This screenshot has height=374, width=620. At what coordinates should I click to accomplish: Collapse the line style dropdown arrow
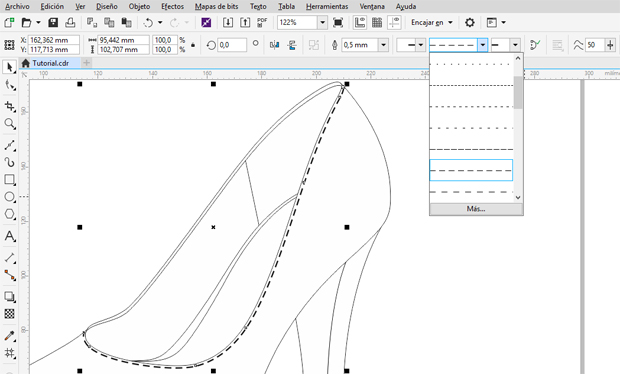point(483,45)
